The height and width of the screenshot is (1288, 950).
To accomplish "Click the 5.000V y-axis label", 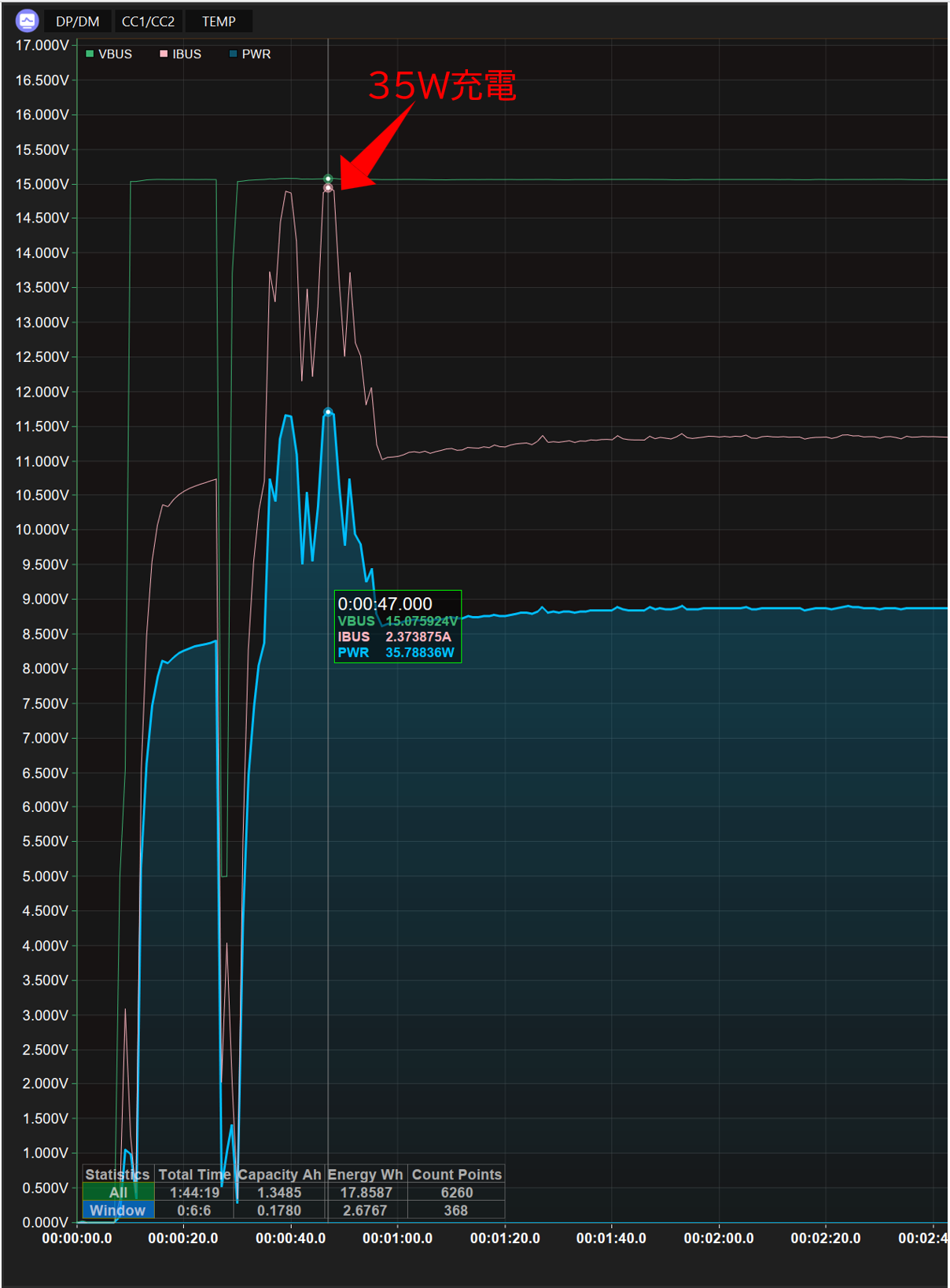I will coord(45,876).
